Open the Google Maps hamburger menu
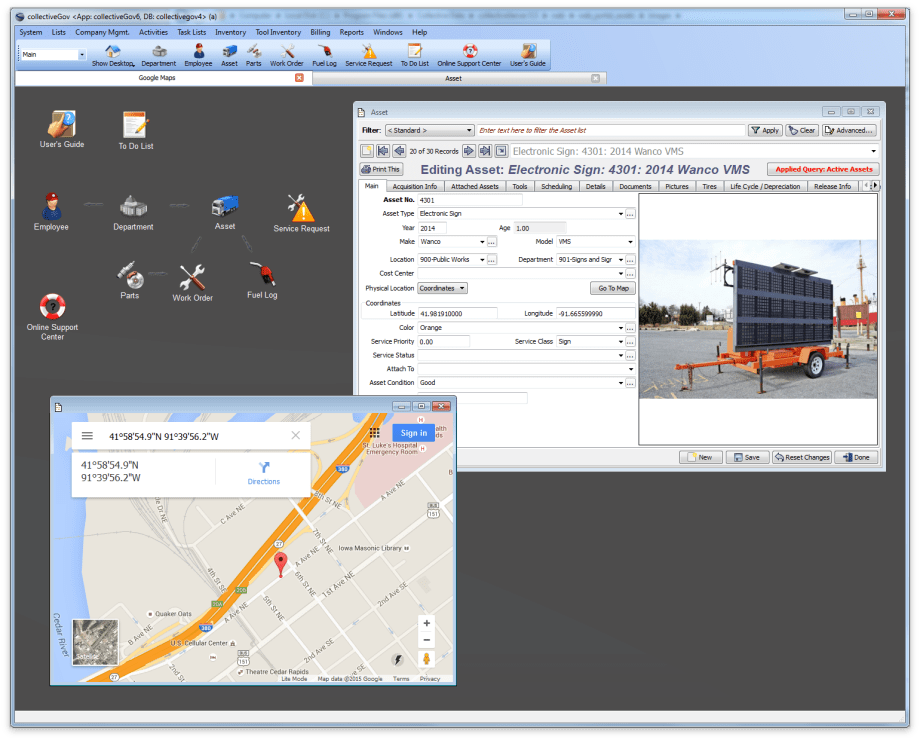This screenshot has height=740, width=920. point(88,436)
